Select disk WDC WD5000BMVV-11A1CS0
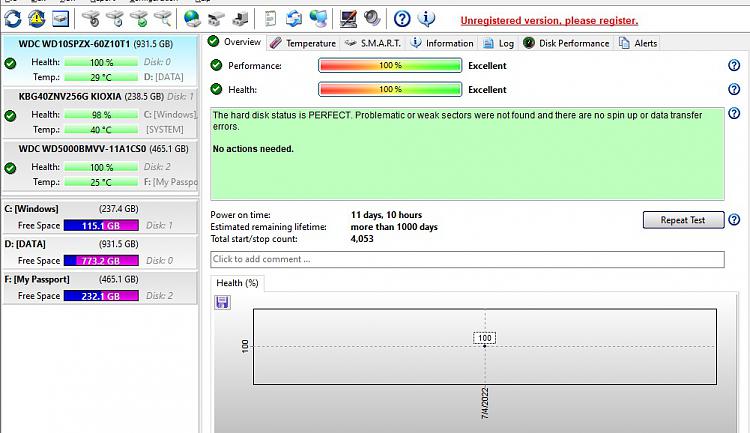The height and width of the screenshot is (433, 750). point(99,166)
